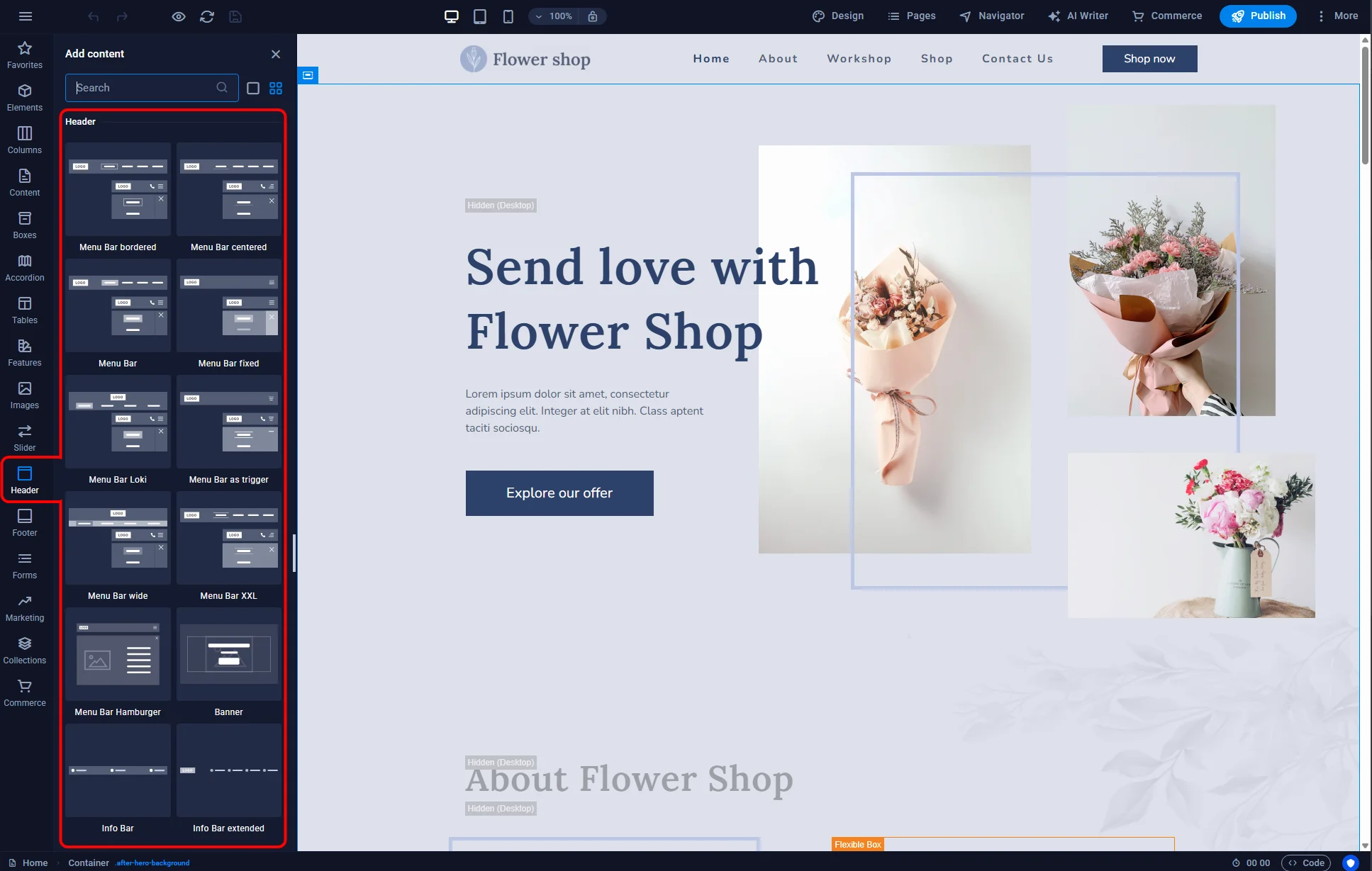Image resolution: width=1372 pixels, height=871 pixels.
Task: Open the More options menu
Action: tap(1337, 16)
